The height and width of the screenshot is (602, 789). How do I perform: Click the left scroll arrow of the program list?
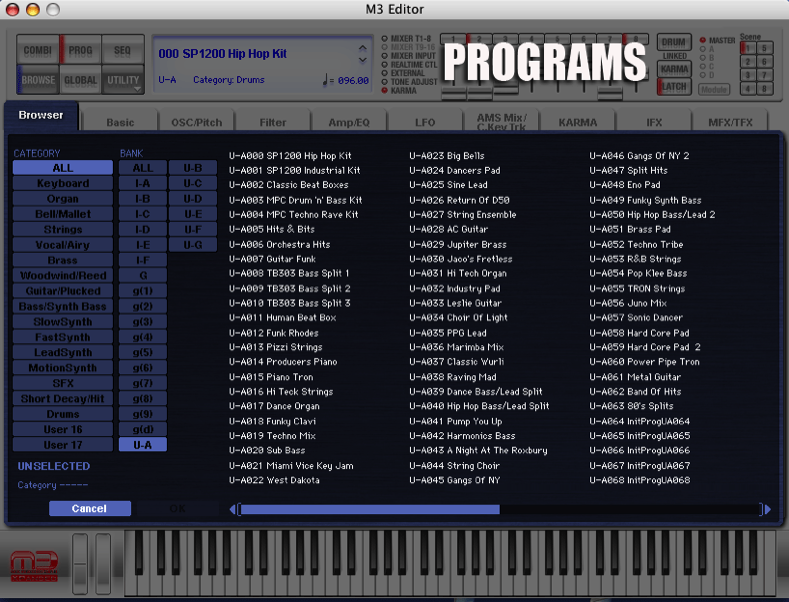[233, 510]
